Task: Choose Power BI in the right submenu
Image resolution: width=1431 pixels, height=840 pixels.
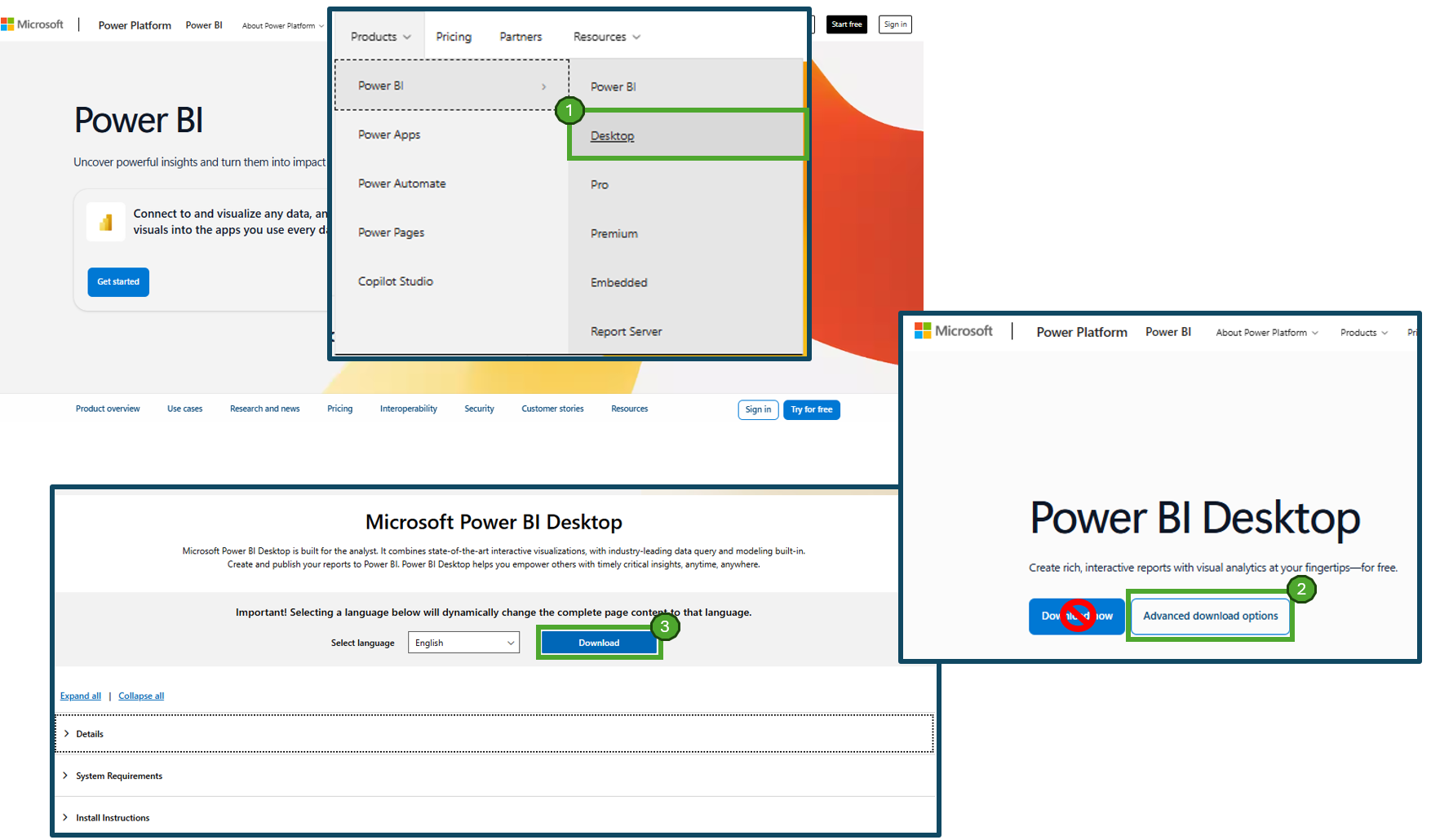Action: coord(613,87)
